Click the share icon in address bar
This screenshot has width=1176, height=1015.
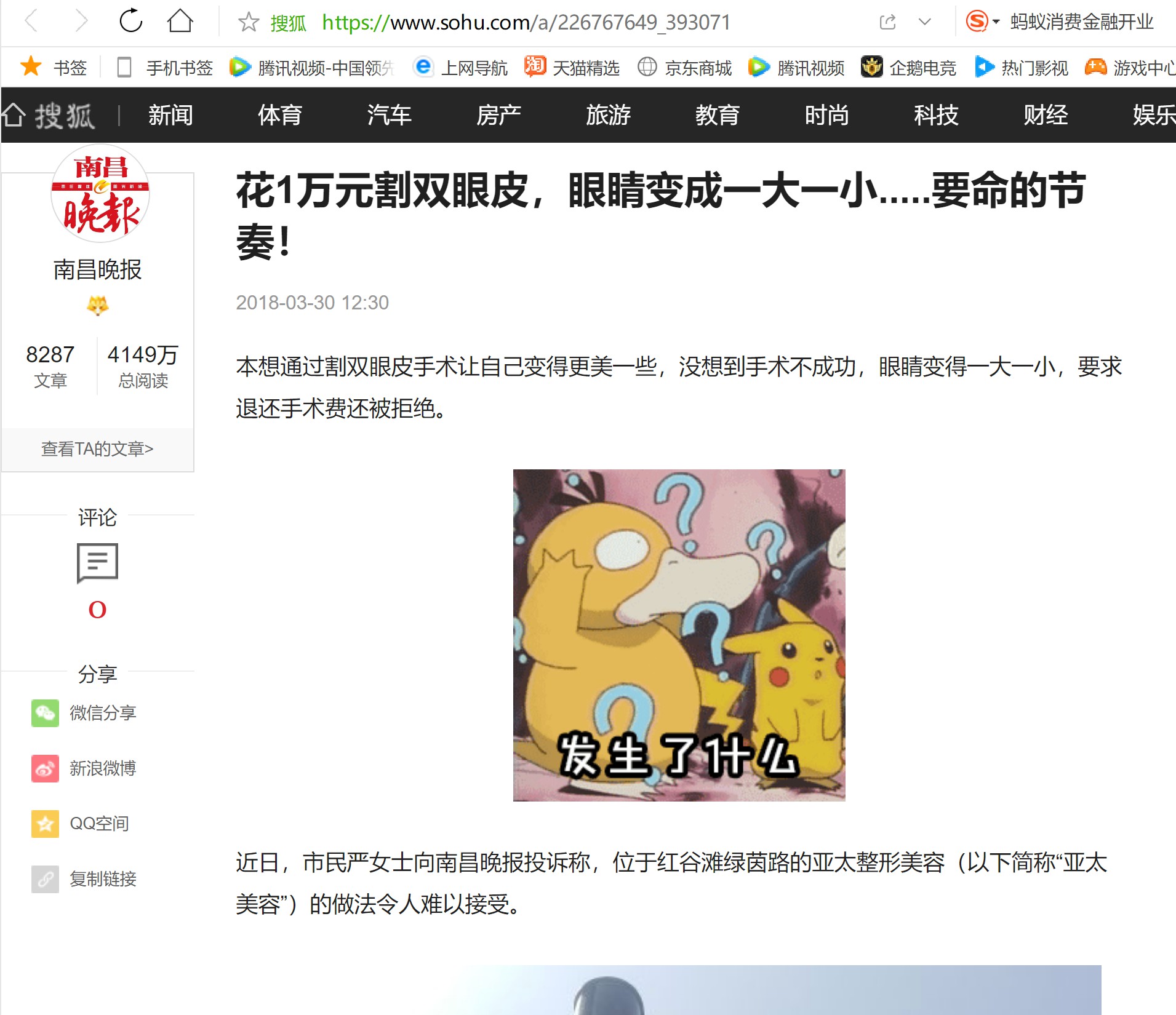887,23
